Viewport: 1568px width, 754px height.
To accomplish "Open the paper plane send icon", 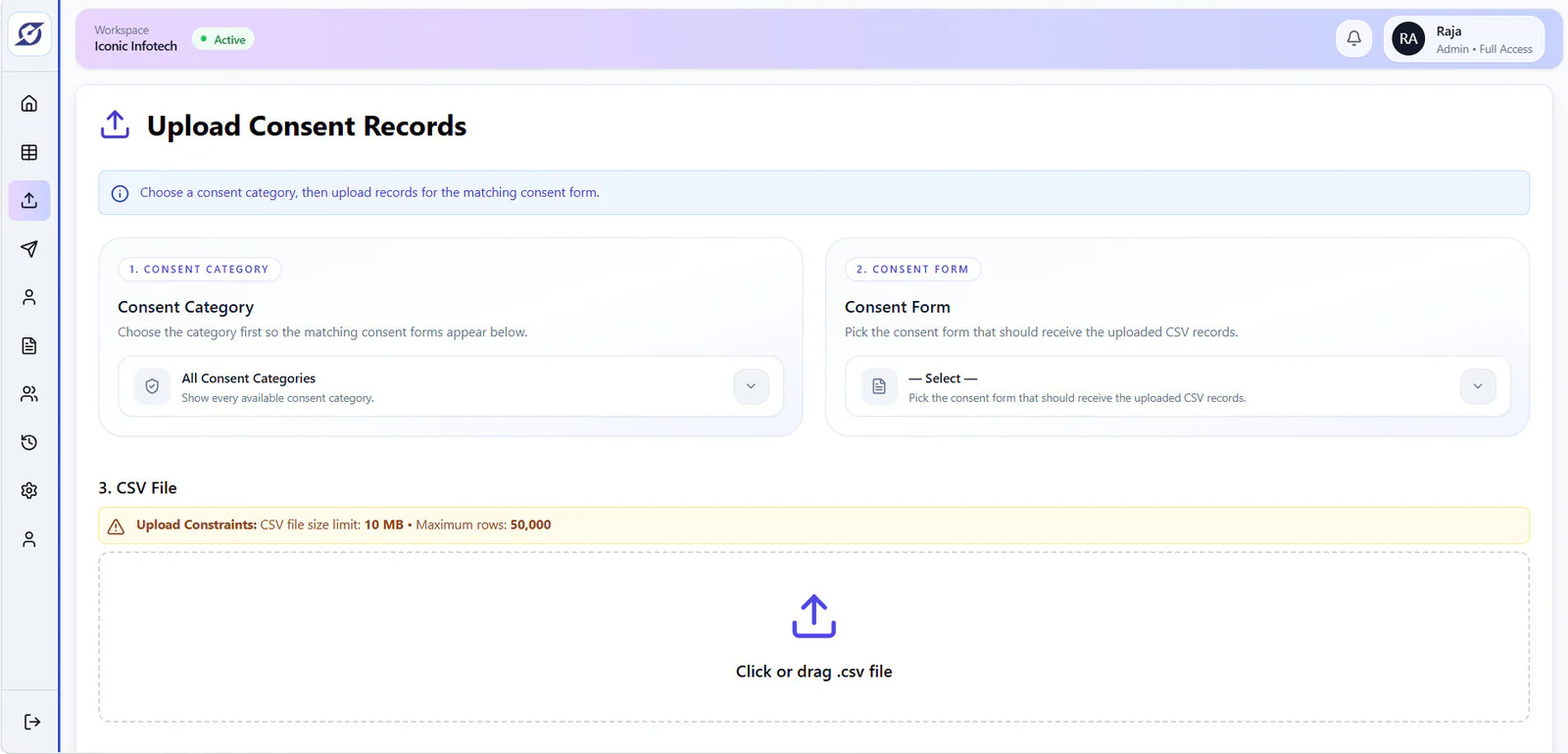I will [29, 249].
